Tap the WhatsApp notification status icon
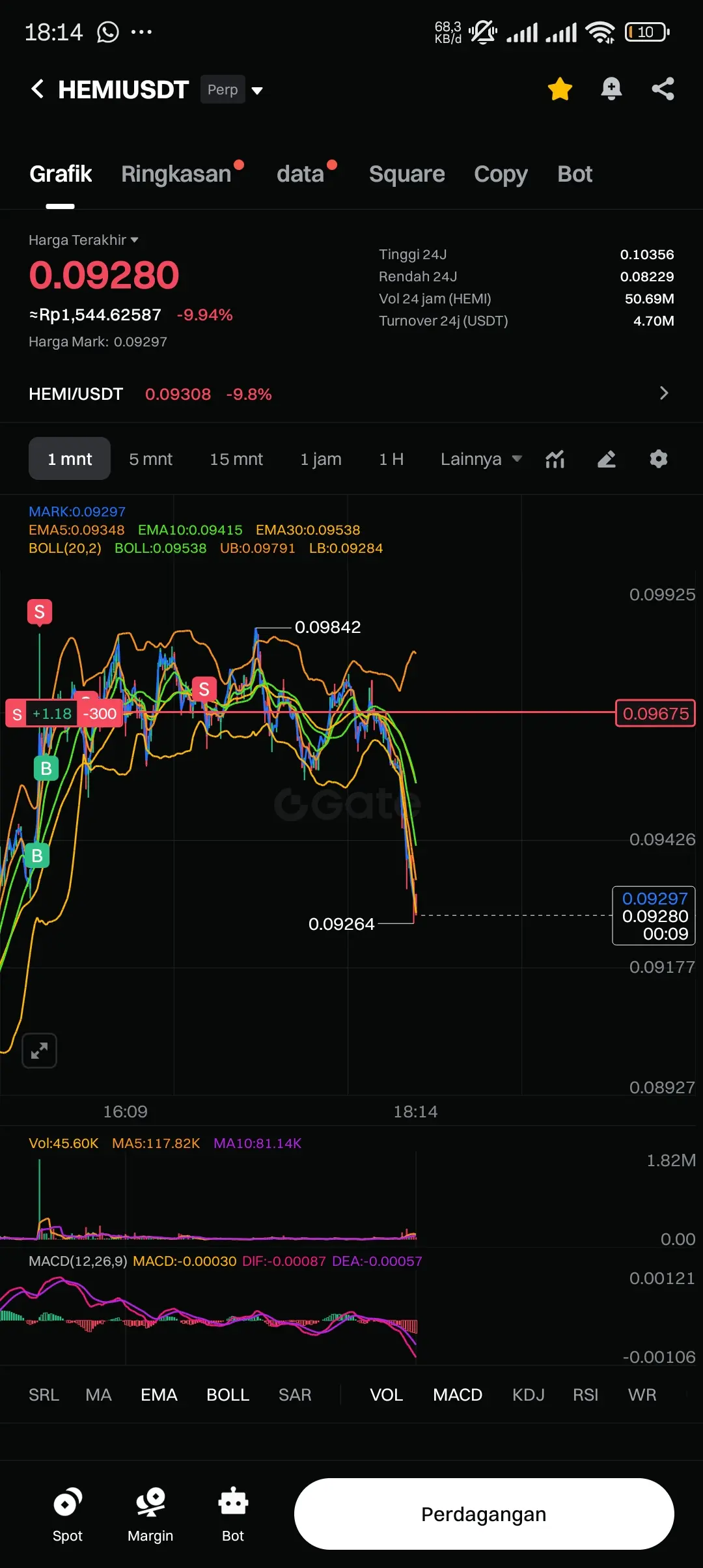This screenshot has height=1568, width=703. 108,31
